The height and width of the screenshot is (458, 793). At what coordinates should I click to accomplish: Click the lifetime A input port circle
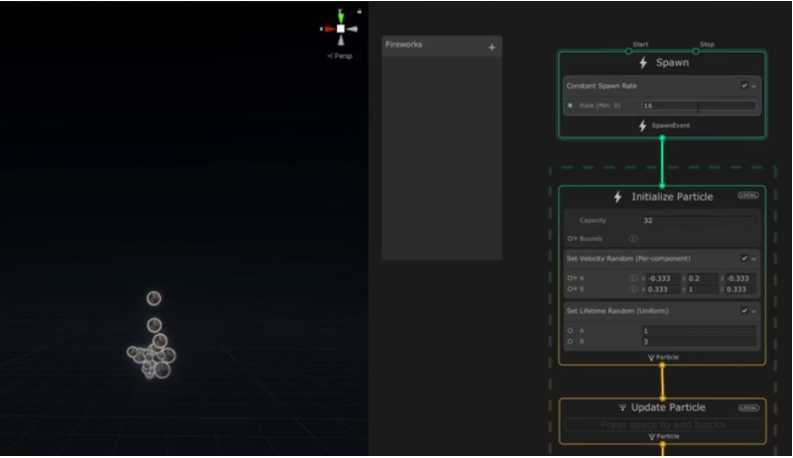[570, 331]
